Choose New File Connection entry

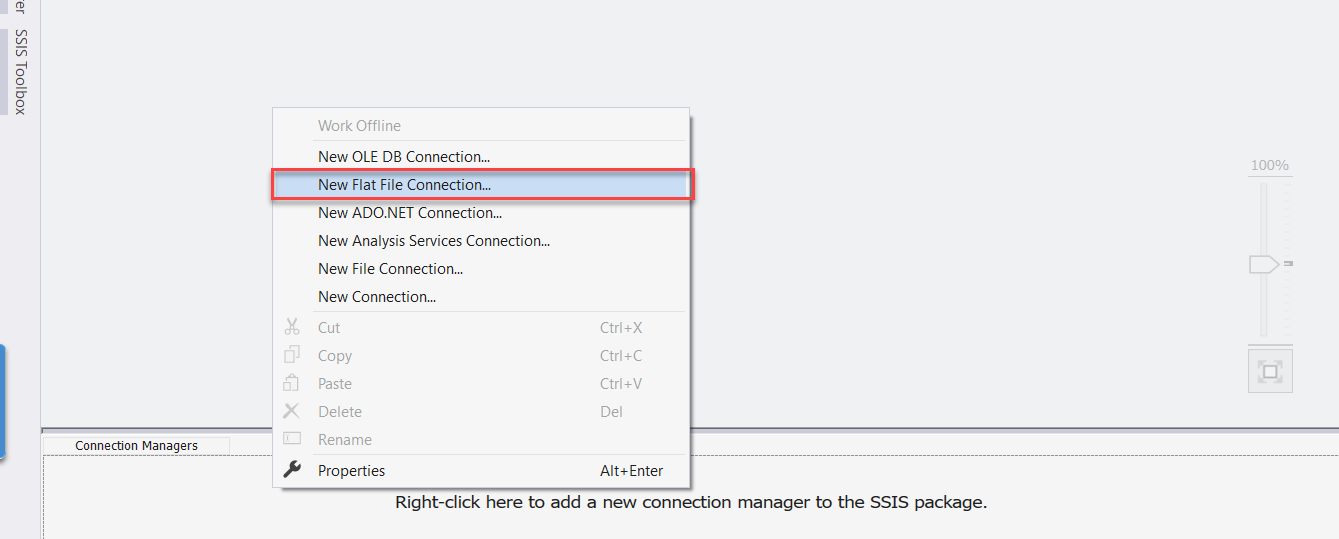coord(390,269)
